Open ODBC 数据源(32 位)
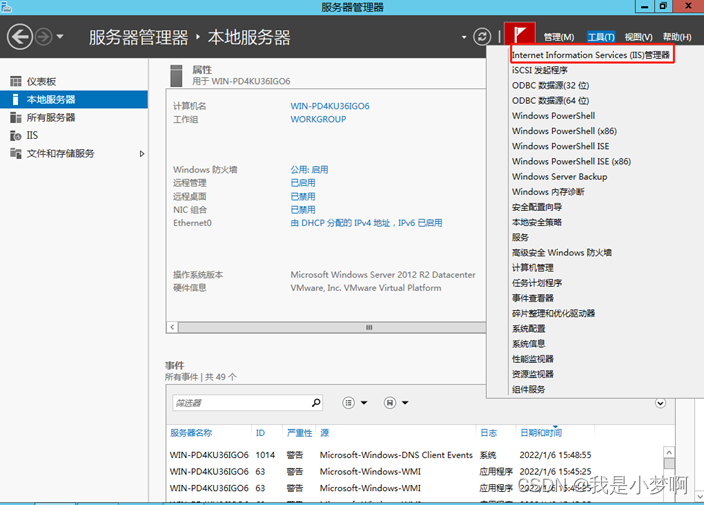Viewport: 704px width, 505px height. pyautogui.click(x=550, y=85)
